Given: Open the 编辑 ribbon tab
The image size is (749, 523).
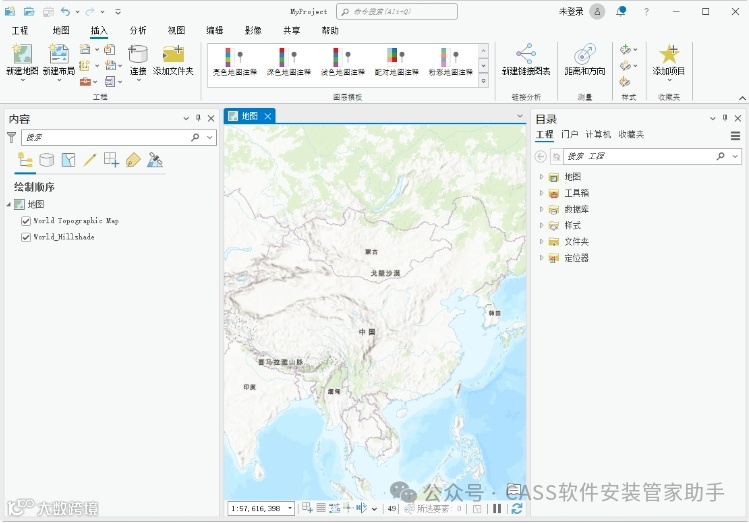Looking at the screenshot, I should coord(215,31).
